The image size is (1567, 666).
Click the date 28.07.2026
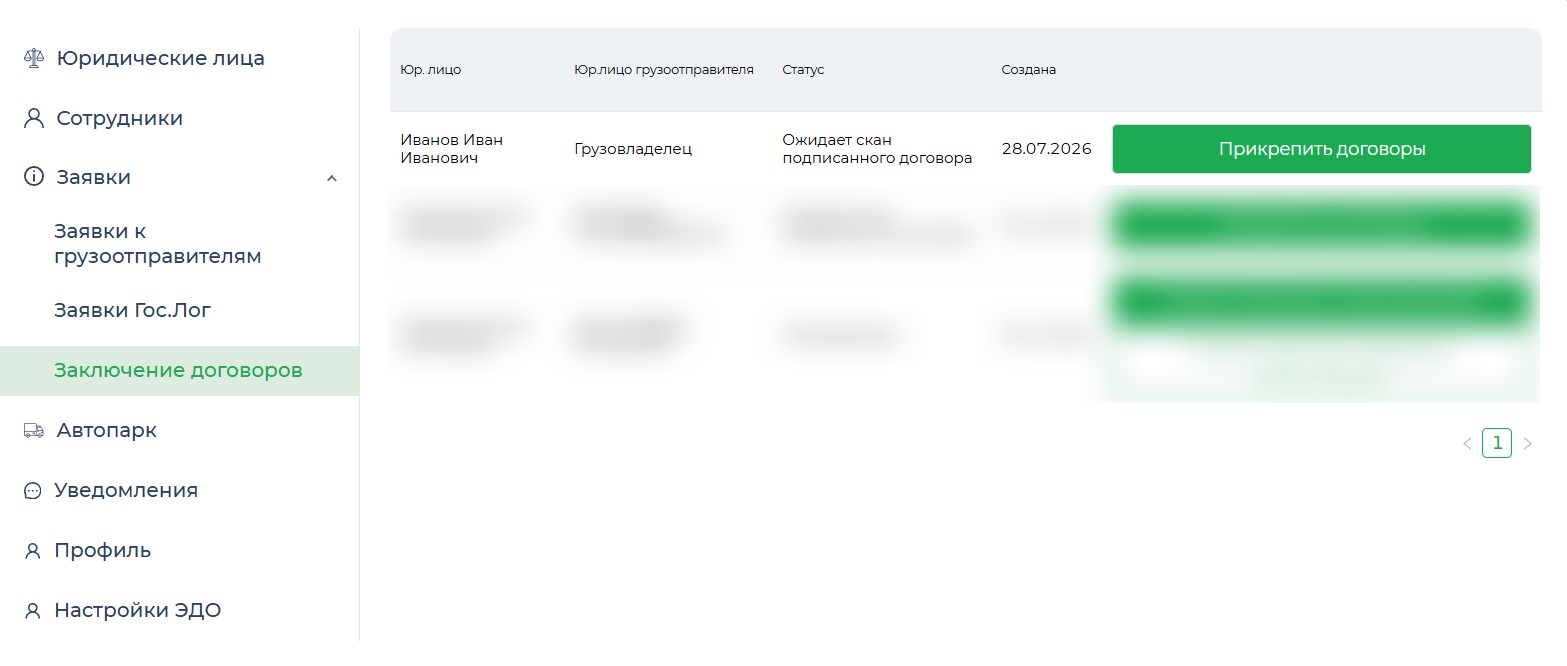(x=1046, y=149)
